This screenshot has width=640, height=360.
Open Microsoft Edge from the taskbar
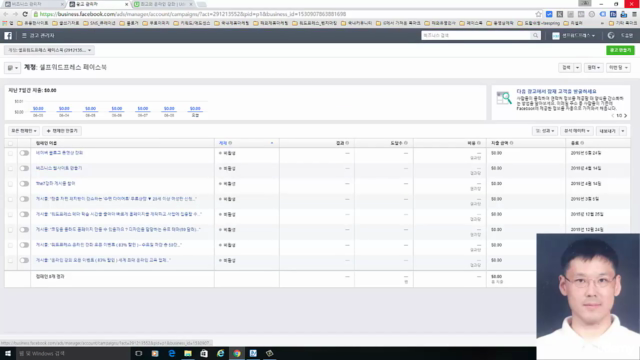171,353
